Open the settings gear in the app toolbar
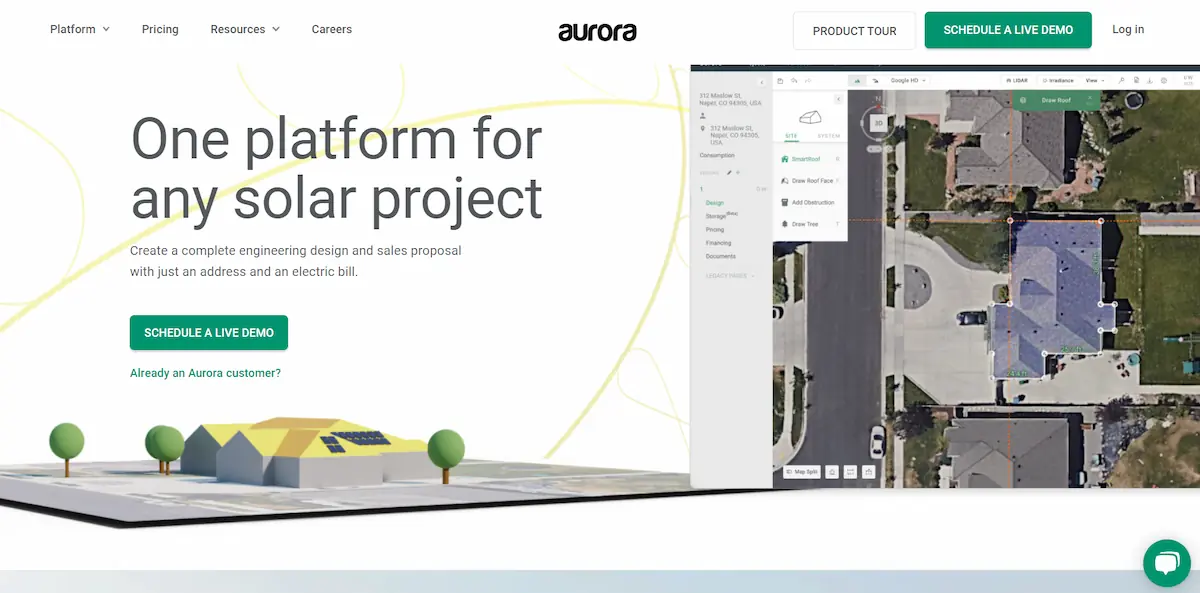The image size is (1200, 593). pos(1164,80)
